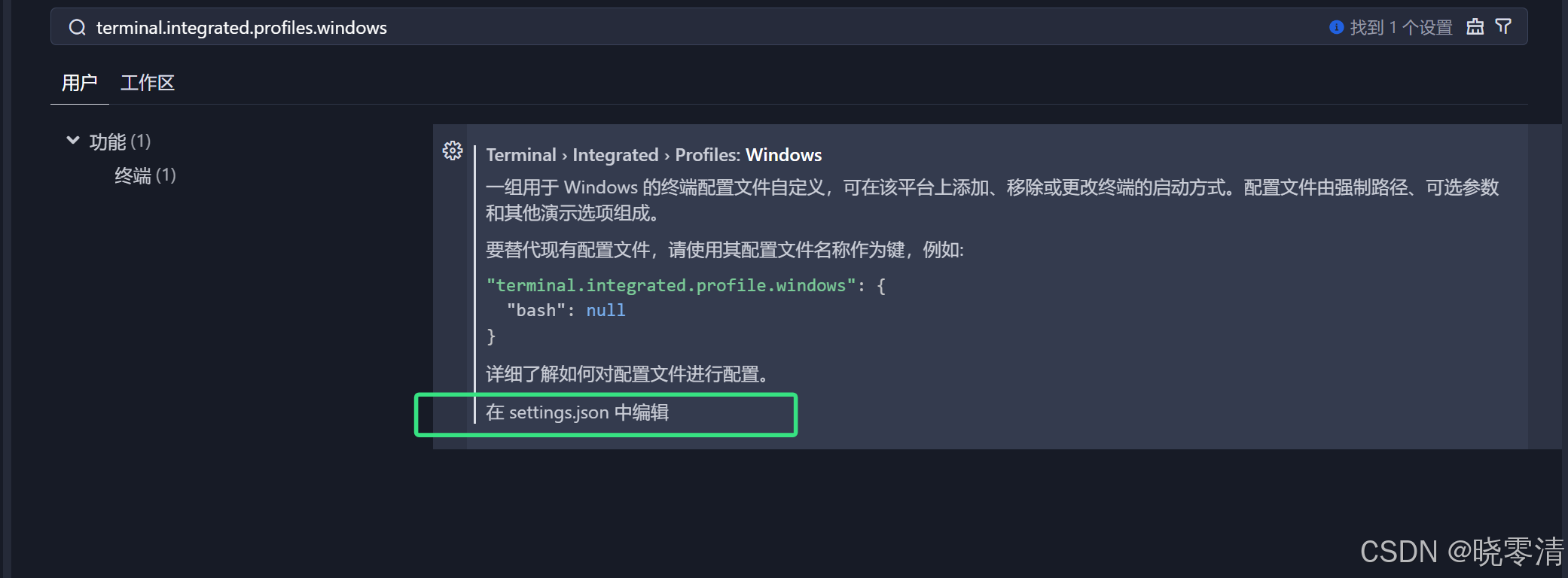Select the 用户 tab
Image resolution: width=1568 pixels, height=578 pixels.
(x=79, y=83)
